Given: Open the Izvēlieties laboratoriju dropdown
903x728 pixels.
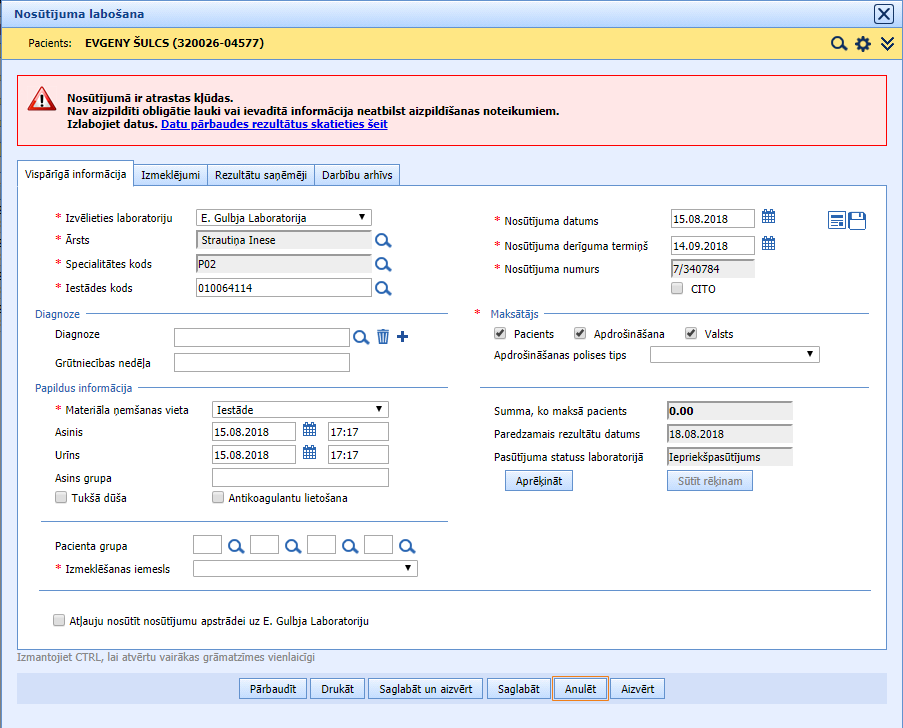Looking at the screenshot, I should 285,218.
